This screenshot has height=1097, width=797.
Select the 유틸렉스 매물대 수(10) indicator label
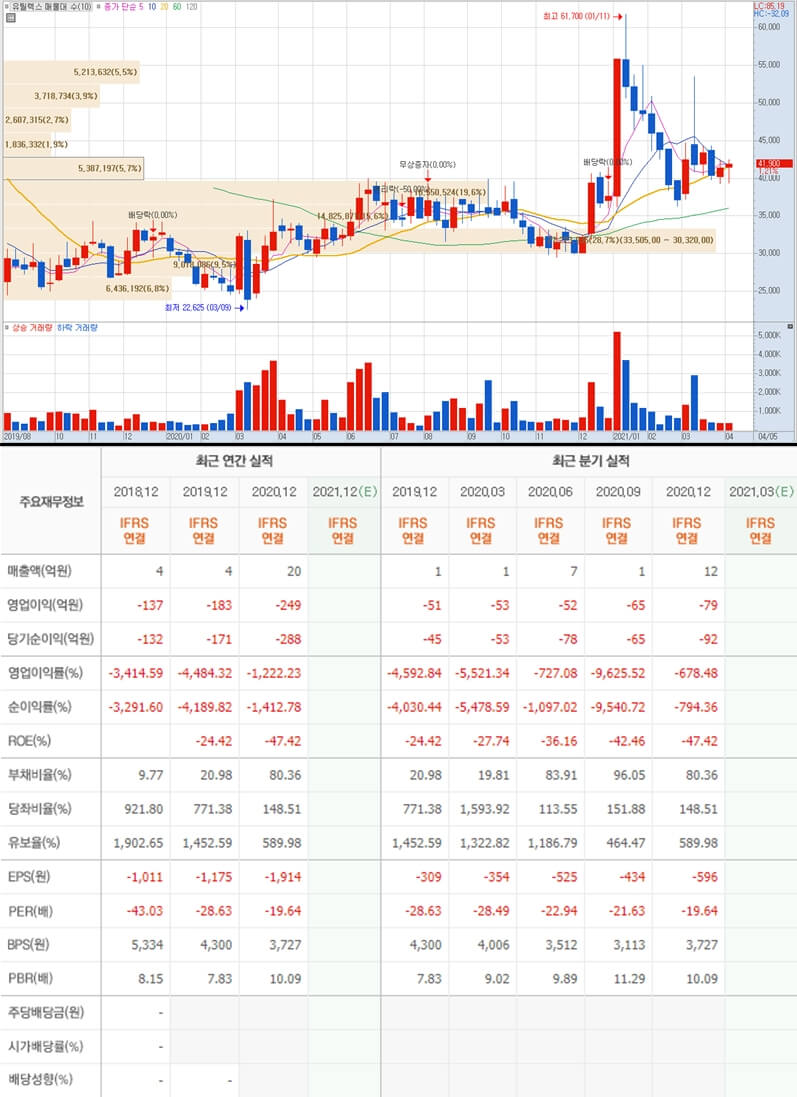point(51,6)
